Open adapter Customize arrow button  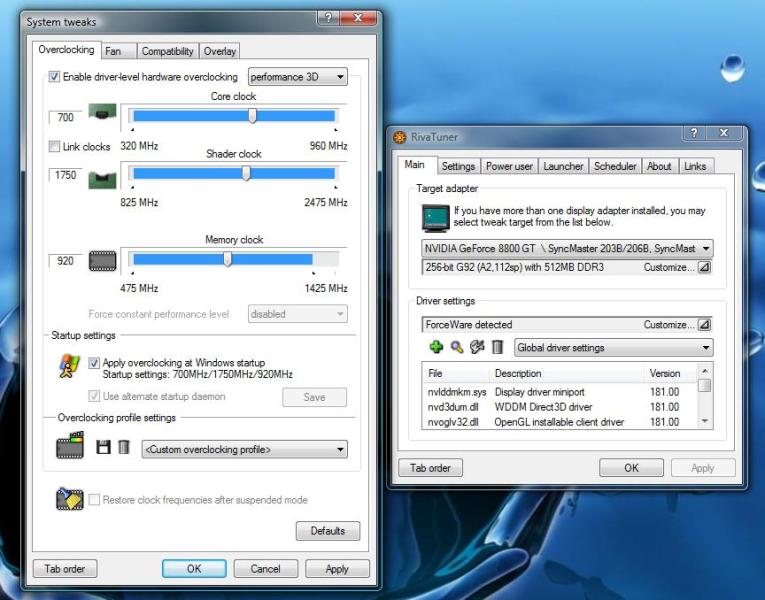click(x=704, y=267)
